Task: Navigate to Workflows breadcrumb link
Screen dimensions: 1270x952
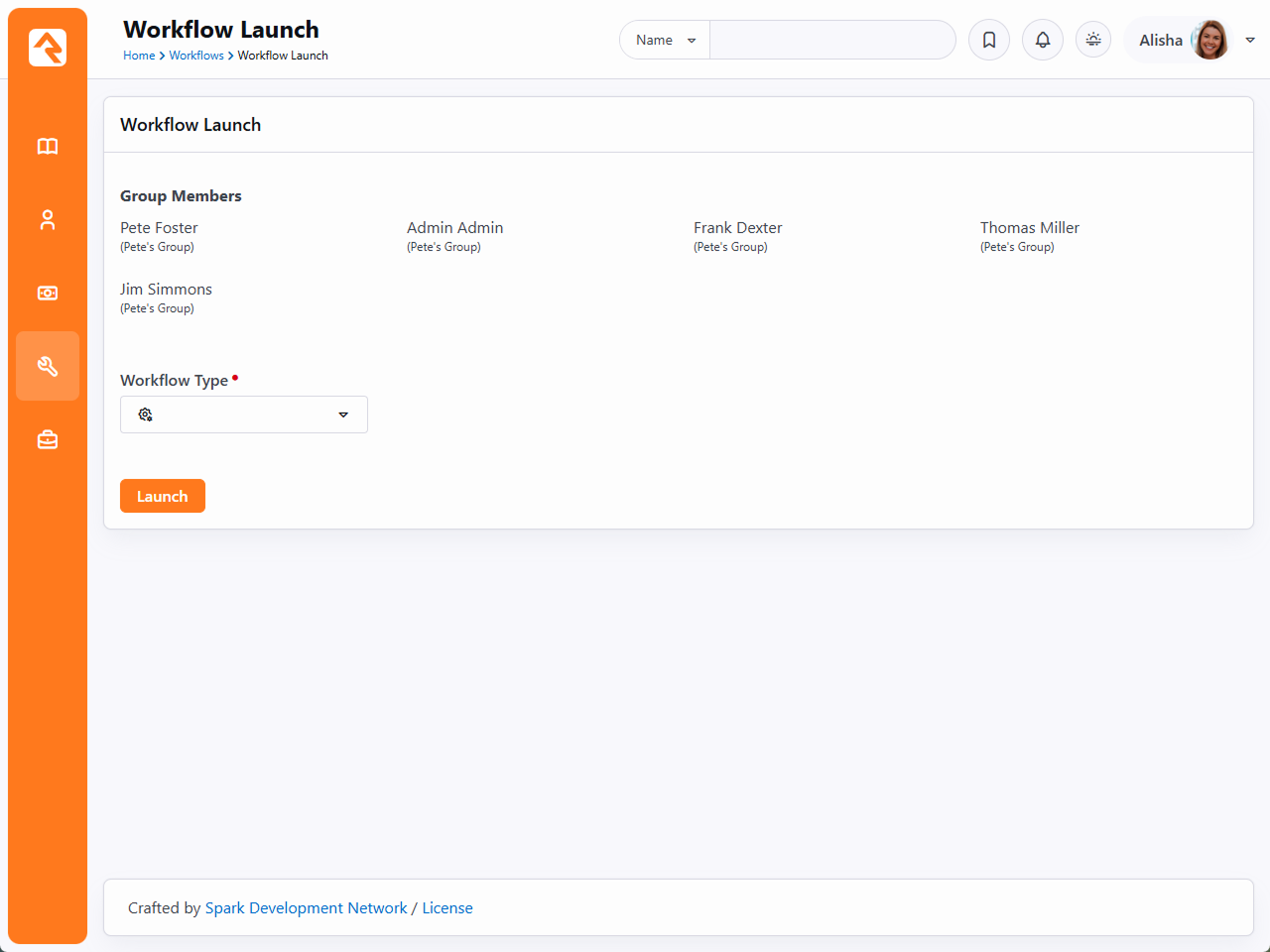Action: tap(196, 56)
